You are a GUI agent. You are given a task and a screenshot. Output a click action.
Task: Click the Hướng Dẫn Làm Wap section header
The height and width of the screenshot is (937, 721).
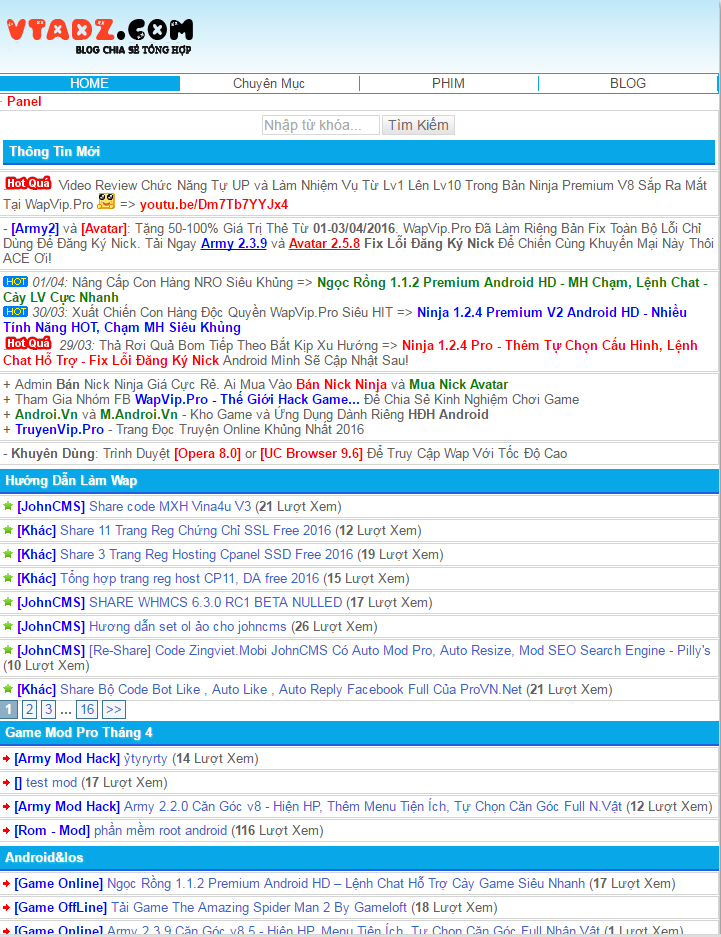[x=359, y=481]
